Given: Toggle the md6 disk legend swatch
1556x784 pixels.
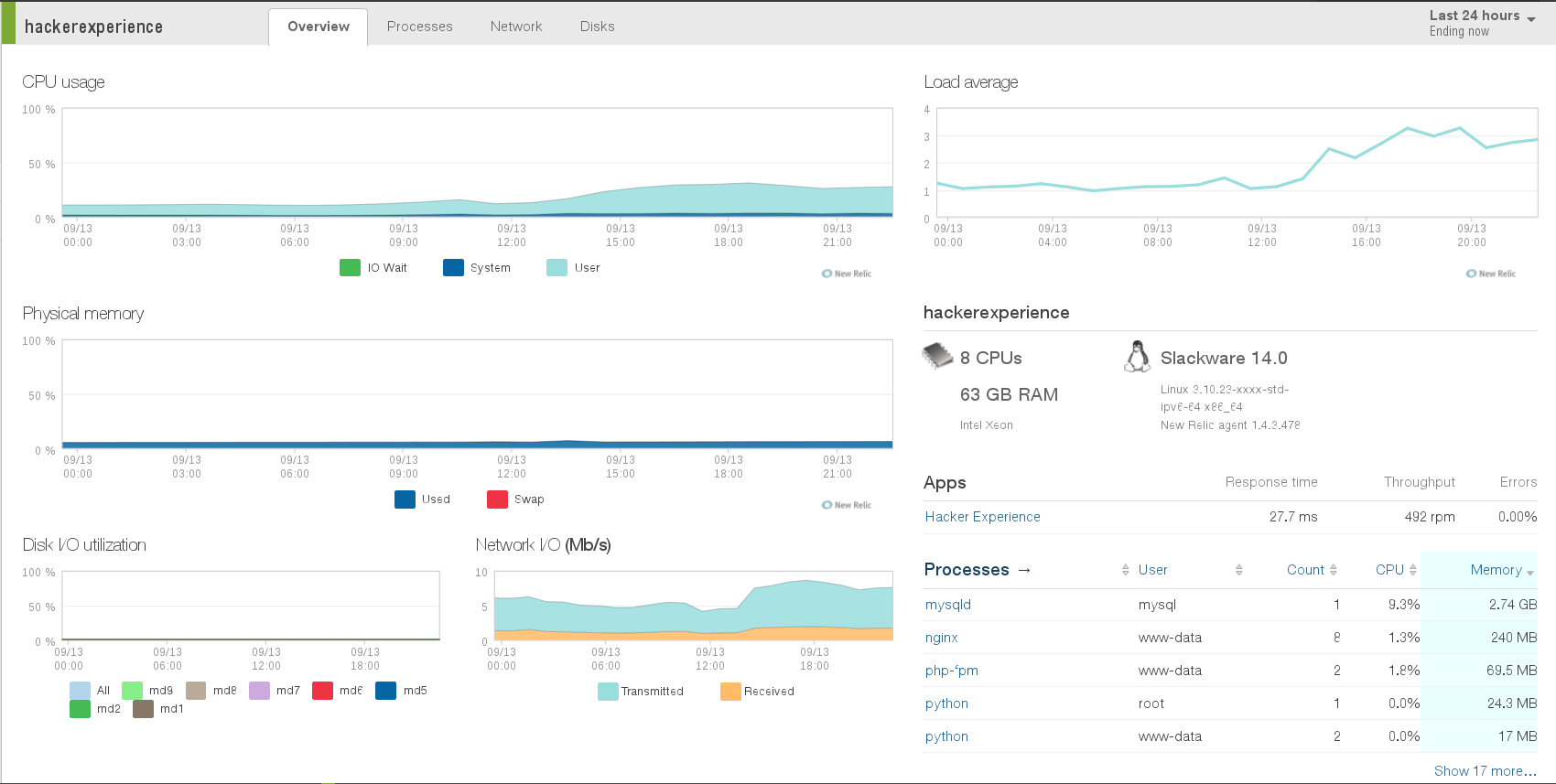Looking at the screenshot, I should tap(322, 690).
